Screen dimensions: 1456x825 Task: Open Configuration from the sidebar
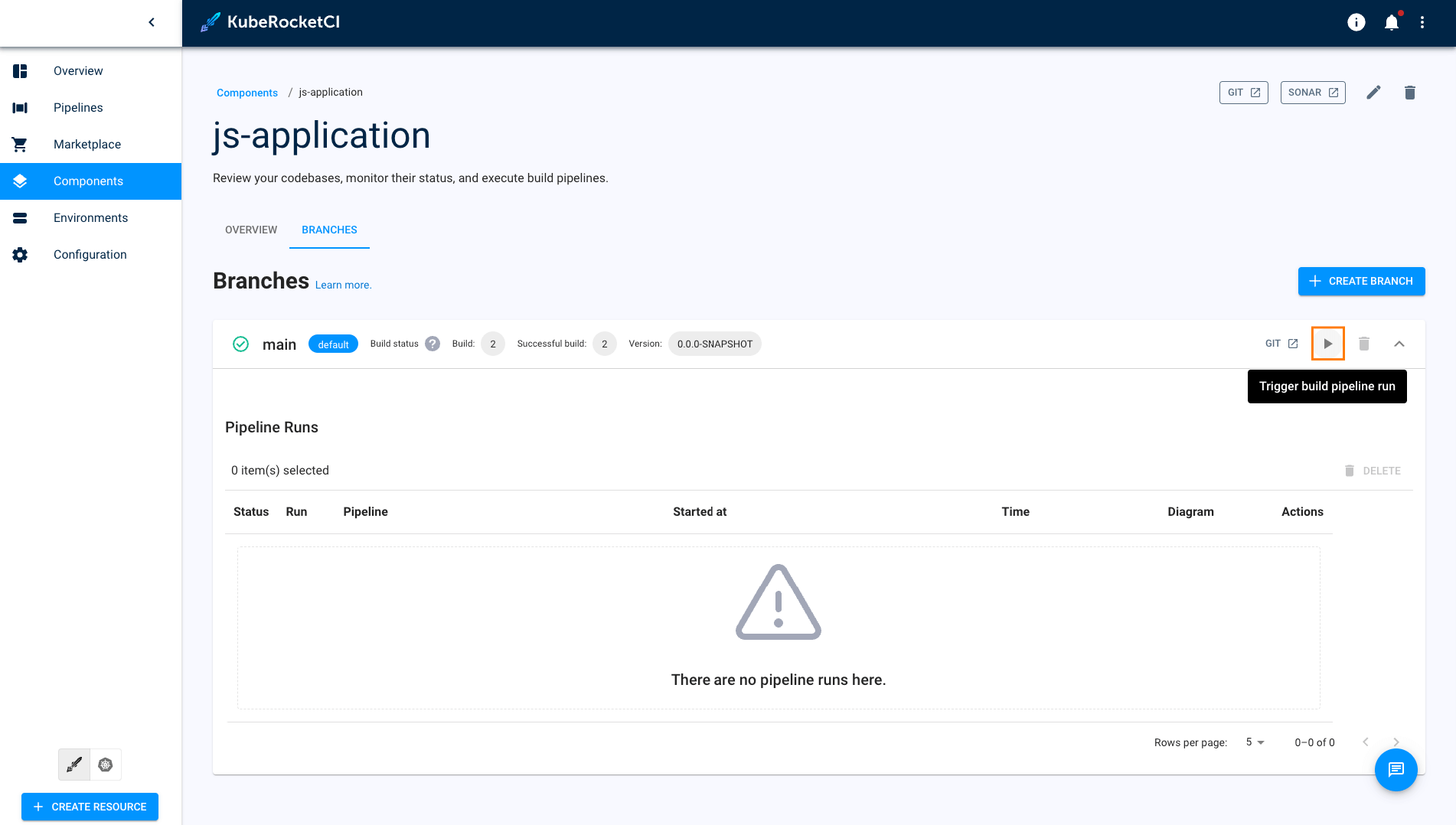click(90, 254)
